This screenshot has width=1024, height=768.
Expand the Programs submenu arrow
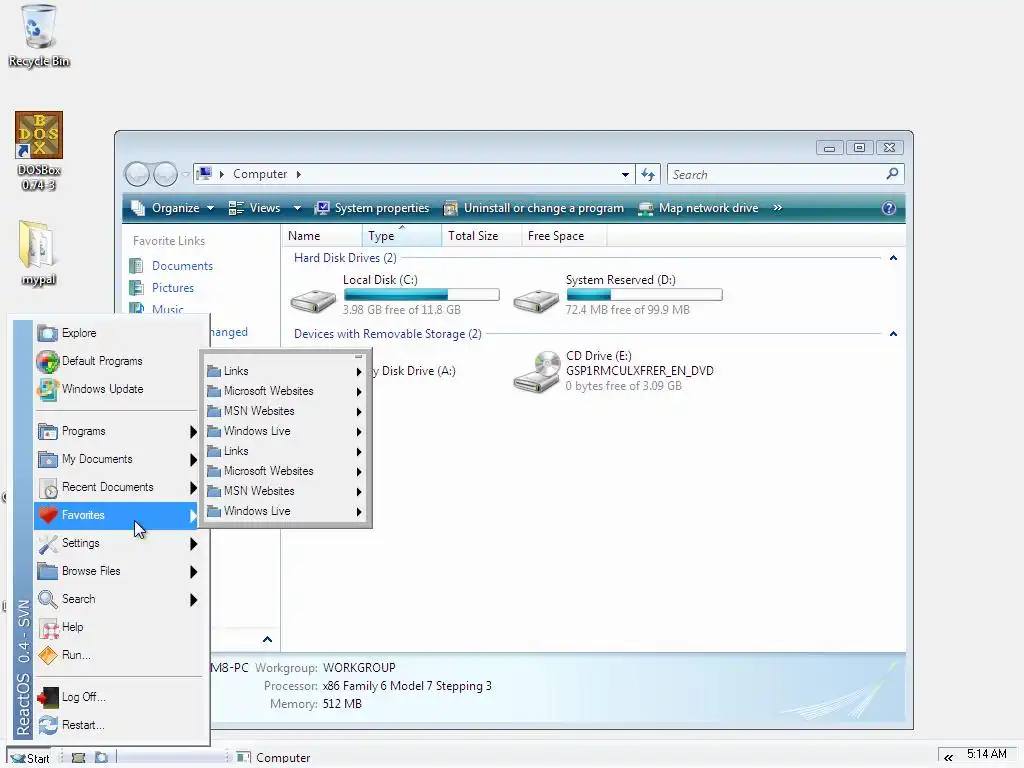click(193, 432)
